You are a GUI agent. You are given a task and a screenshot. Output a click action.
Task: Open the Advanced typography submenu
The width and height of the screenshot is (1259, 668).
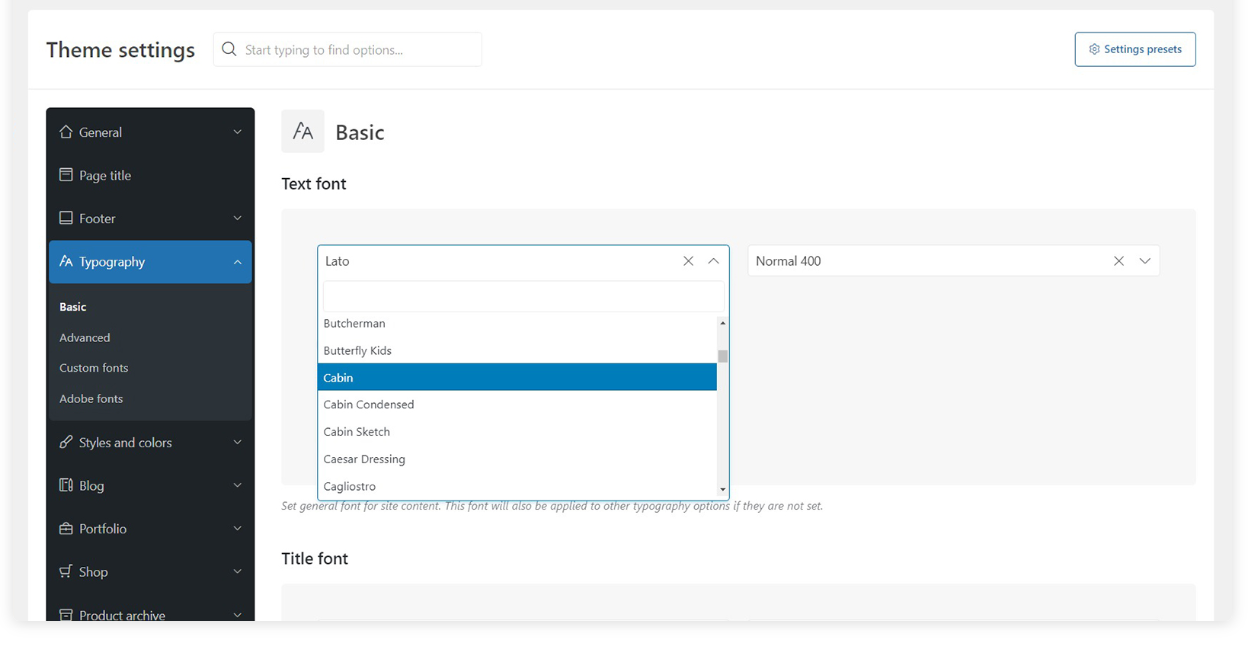85,338
